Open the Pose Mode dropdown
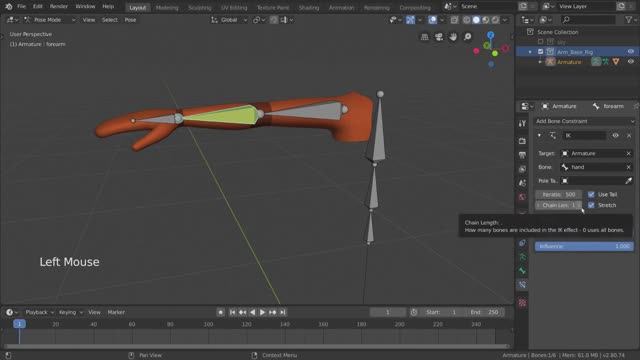The height and width of the screenshot is (360, 640). tap(50, 20)
